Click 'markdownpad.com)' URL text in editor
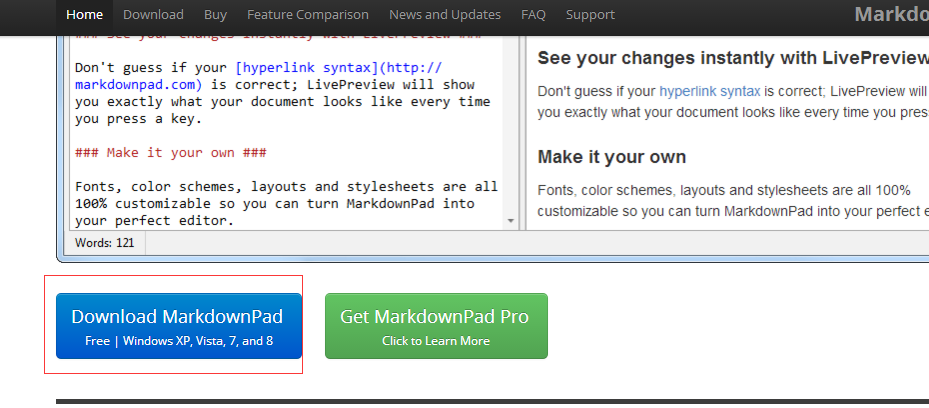Screen dimensions: 929x408 [x=139, y=85]
